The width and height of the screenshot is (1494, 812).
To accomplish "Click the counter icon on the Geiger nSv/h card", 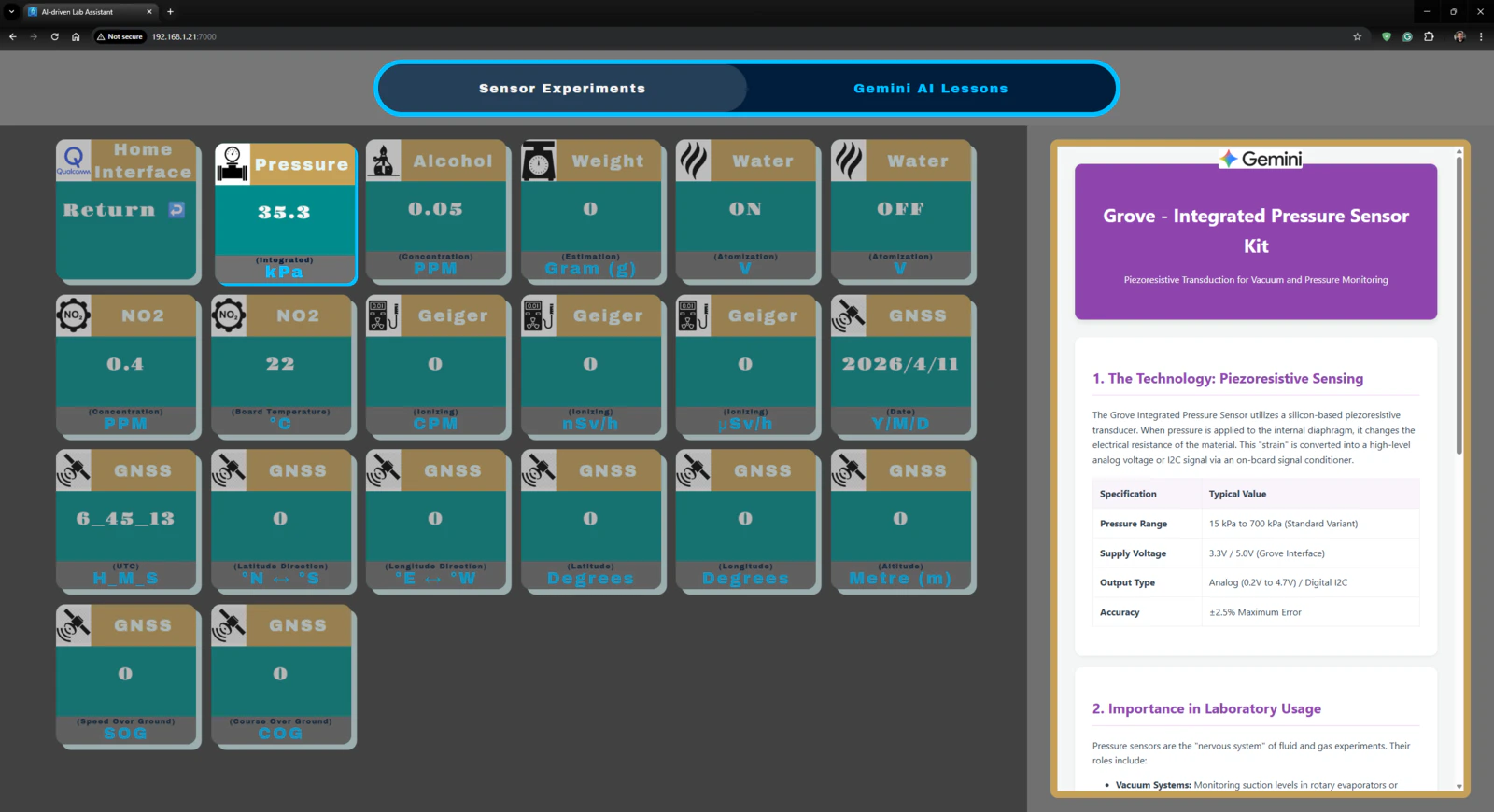I will pos(539,315).
